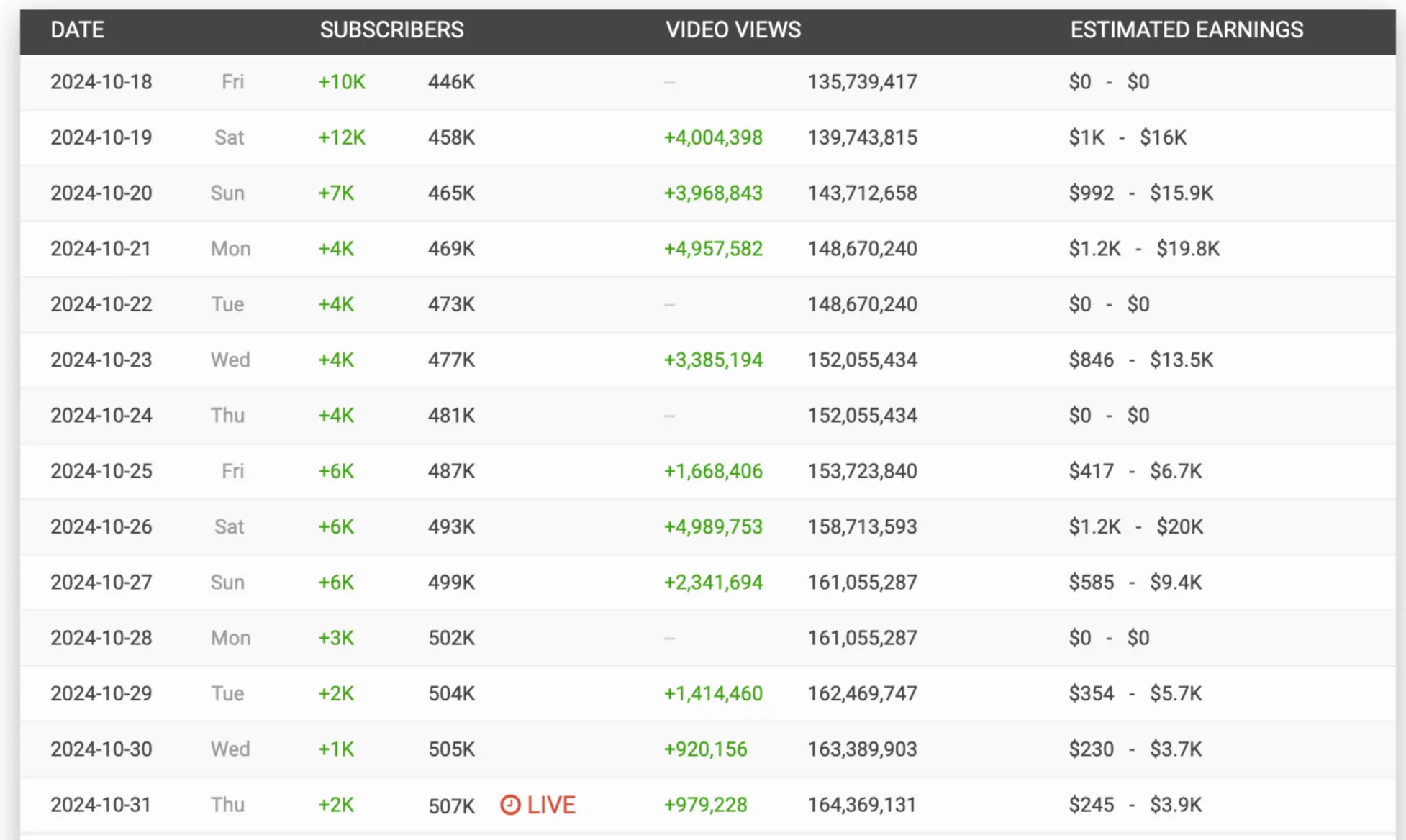Click the SUBSCRIBERS column header
The width and height of the screenshot is (1406, 840).
point(391,29)
